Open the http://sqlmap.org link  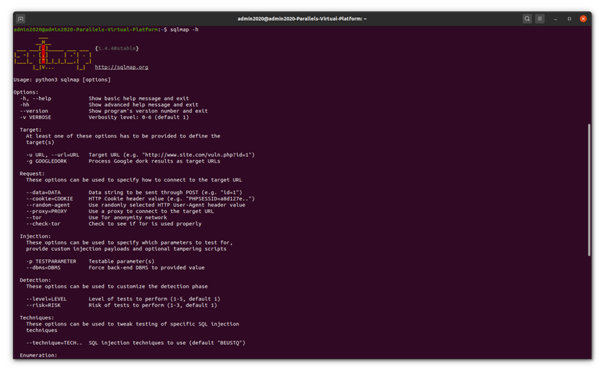point(122,67)
